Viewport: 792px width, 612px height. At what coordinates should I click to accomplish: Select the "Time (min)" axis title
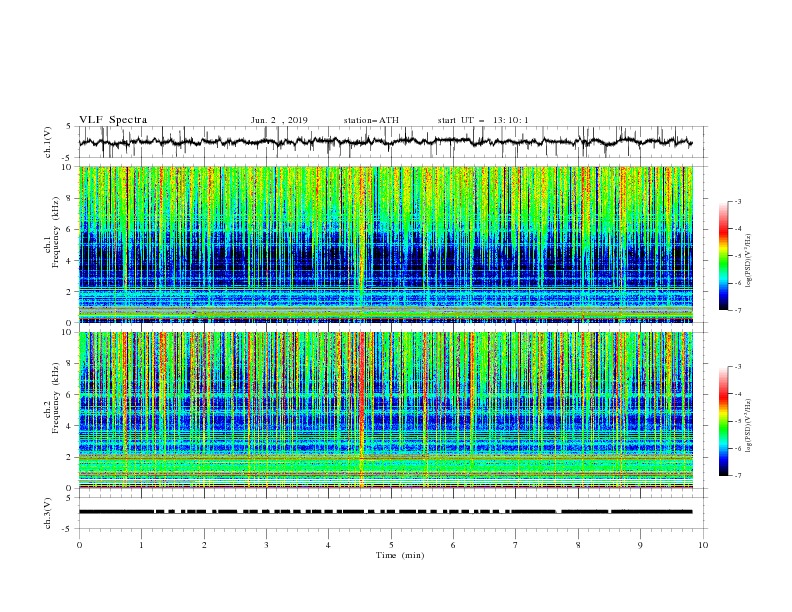coord(400,555)
